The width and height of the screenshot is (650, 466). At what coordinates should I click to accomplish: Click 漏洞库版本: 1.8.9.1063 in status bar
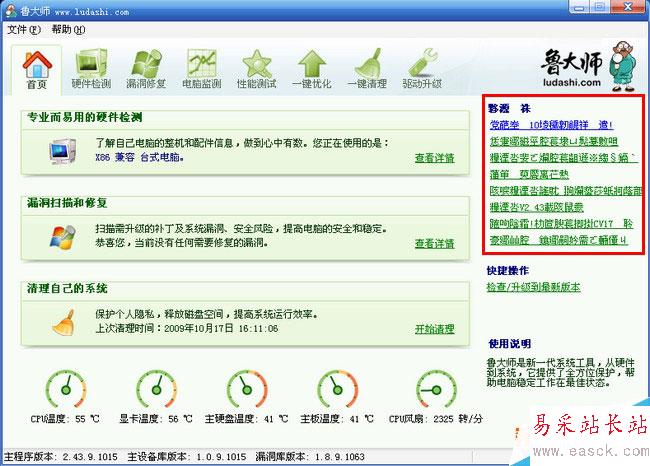tap(310, 457)
